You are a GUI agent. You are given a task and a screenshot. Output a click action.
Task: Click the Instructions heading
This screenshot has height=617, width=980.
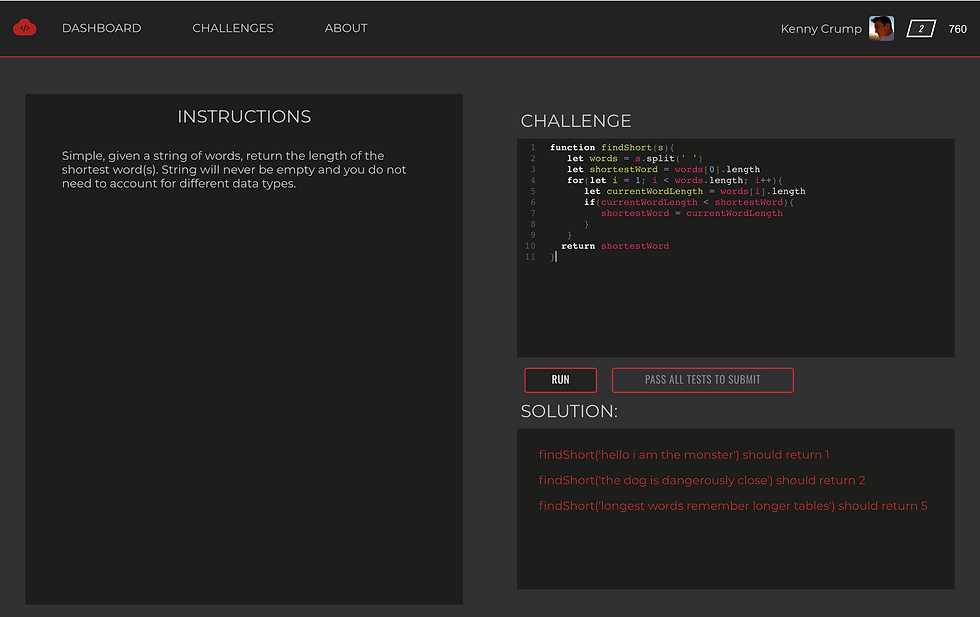244,117
